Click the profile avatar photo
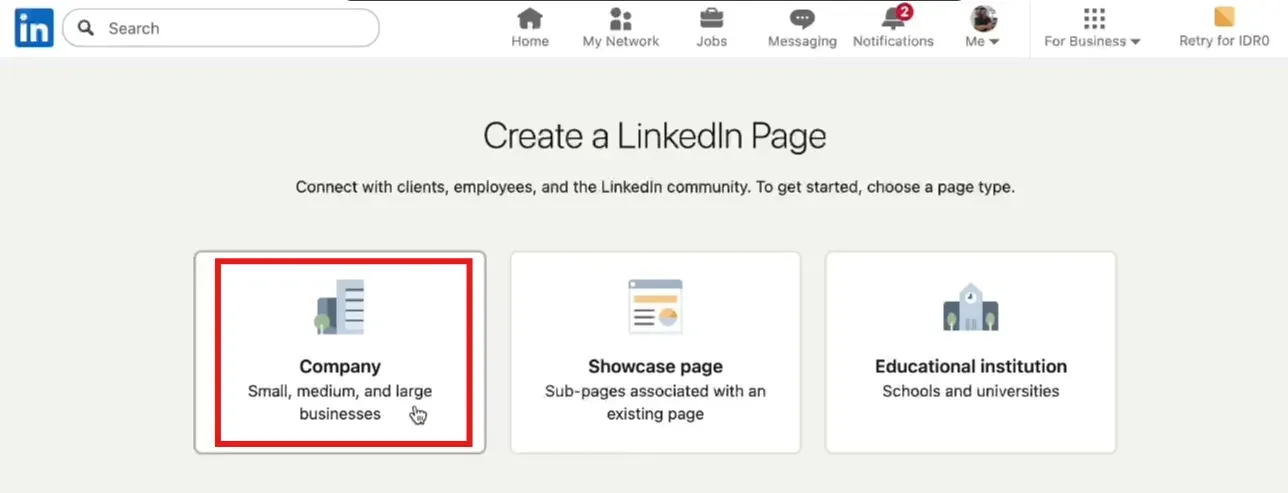1288x493 pixels. point(983,18)
